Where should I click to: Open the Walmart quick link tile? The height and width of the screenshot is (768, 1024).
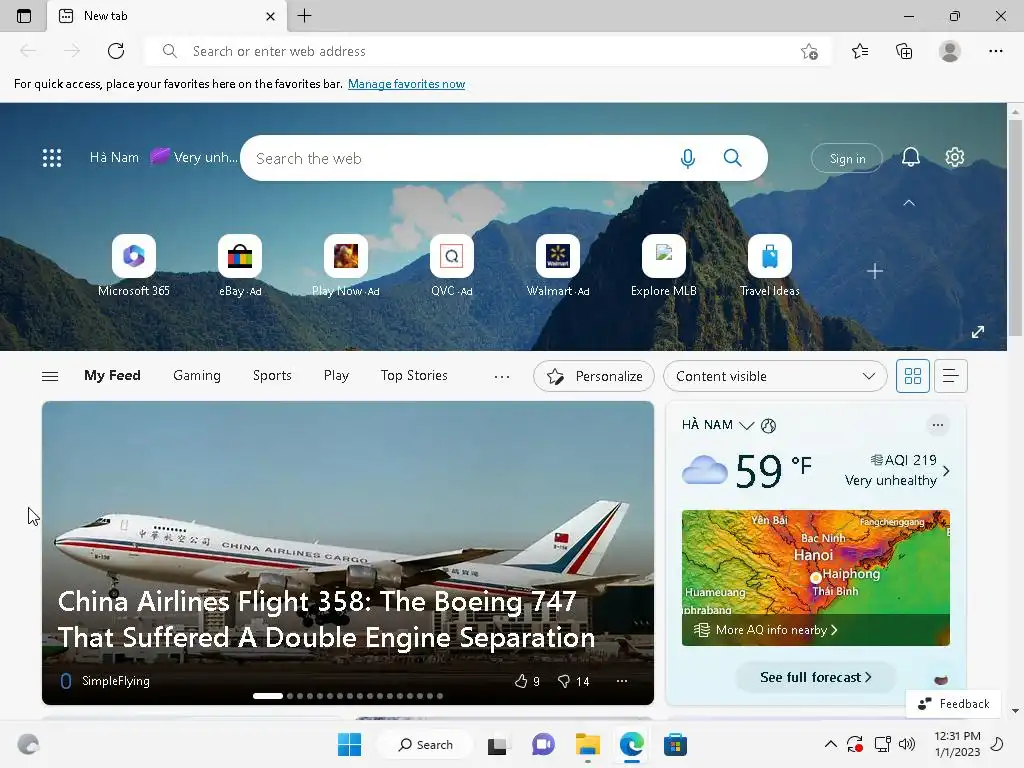(558, 266)
